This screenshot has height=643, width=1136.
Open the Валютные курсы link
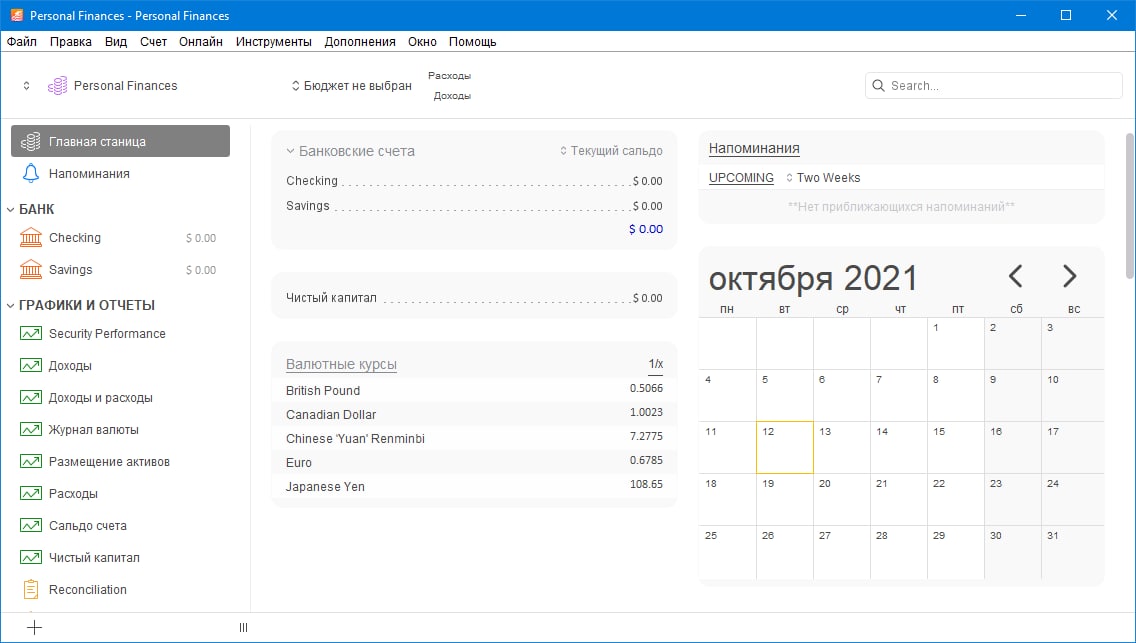coord(341,364)
